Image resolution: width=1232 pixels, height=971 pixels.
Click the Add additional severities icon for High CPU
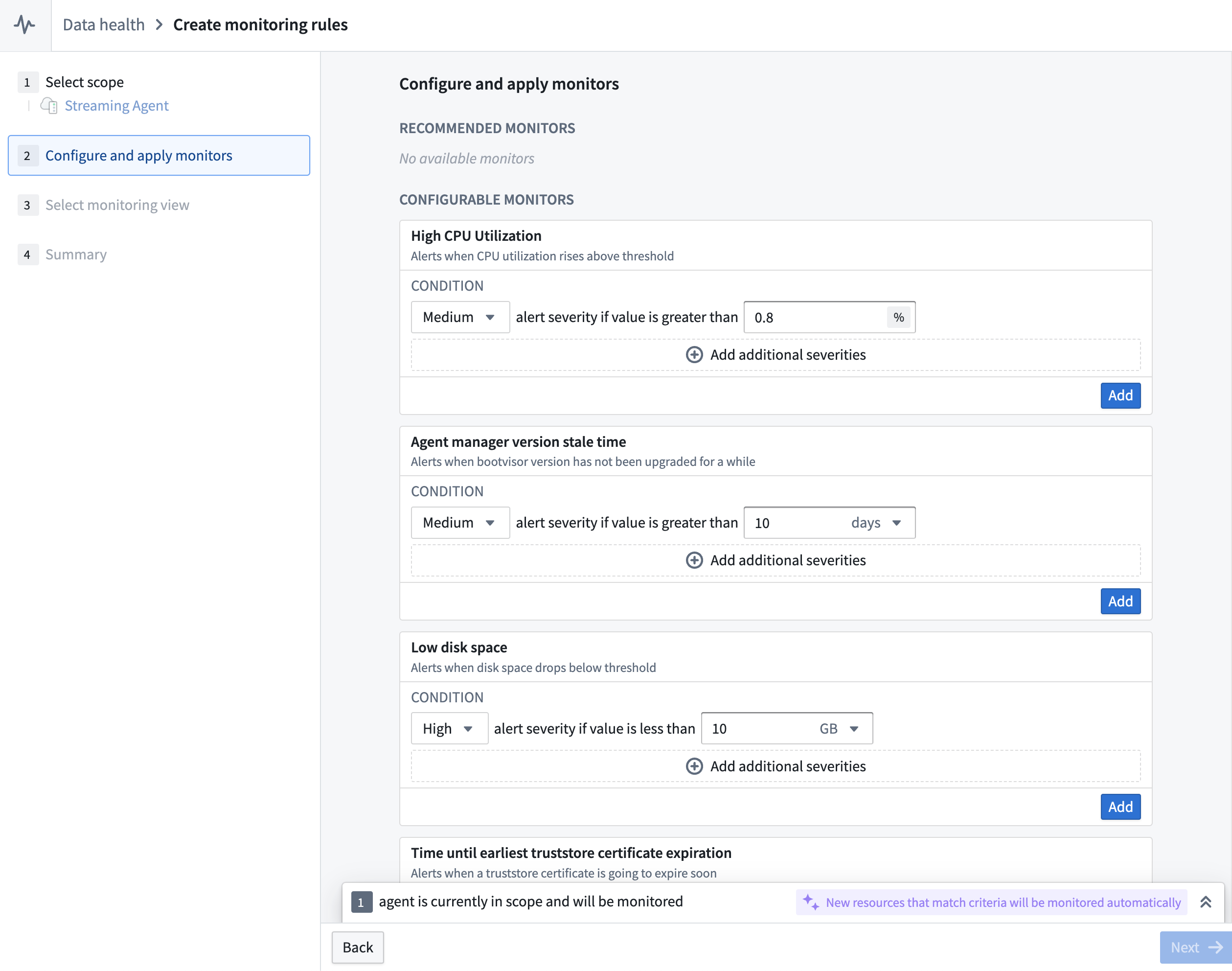coord(693,354)
